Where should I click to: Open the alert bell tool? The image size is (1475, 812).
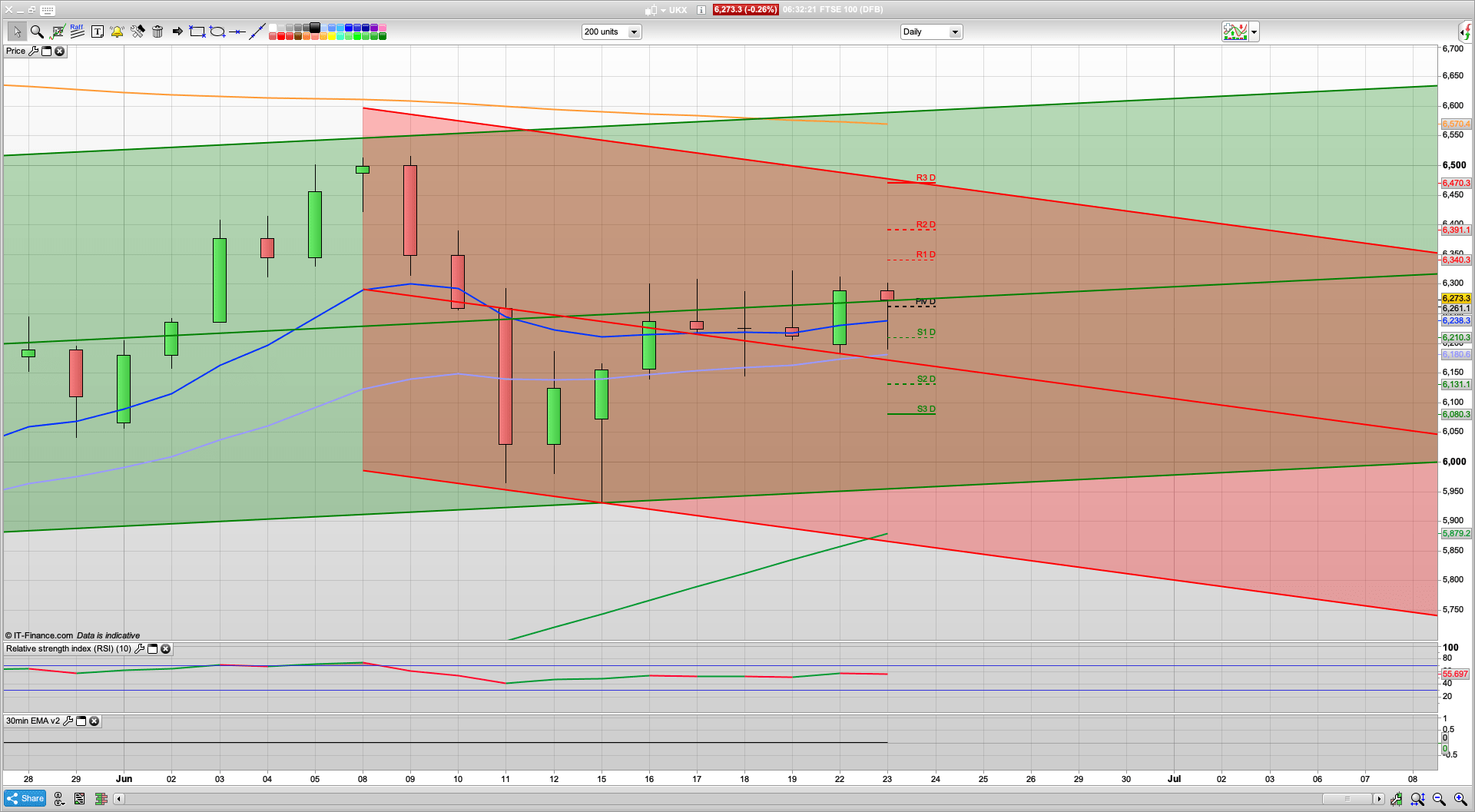point(117,31)
